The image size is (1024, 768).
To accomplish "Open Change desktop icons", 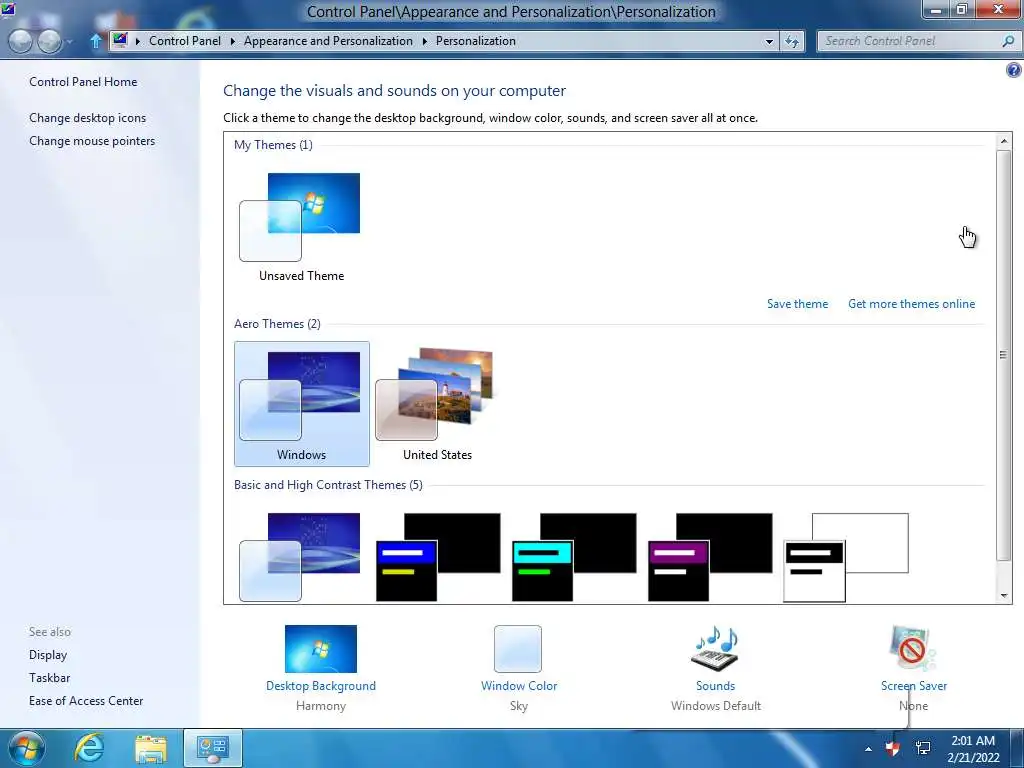I will coord(88,118).
